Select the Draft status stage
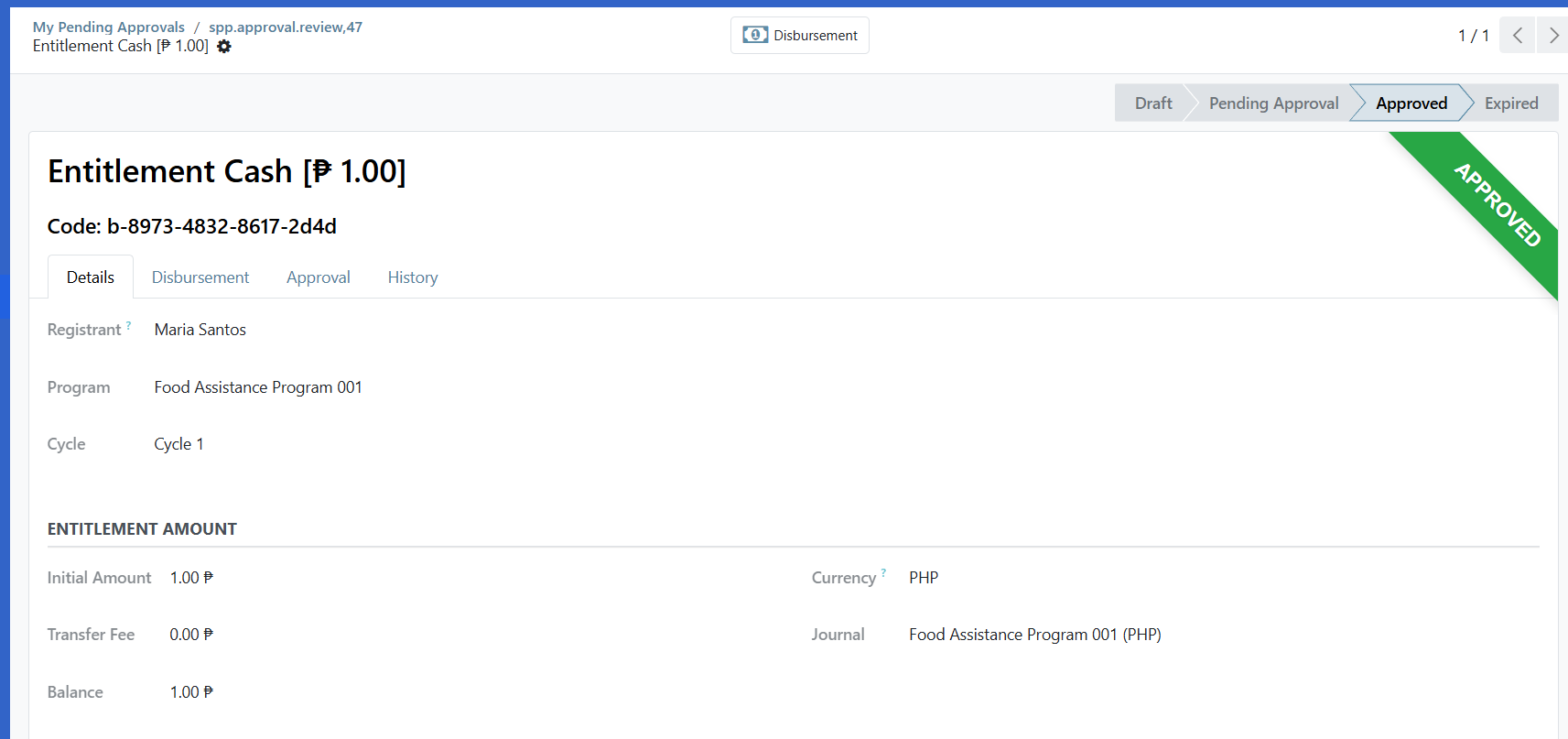 1153,103
